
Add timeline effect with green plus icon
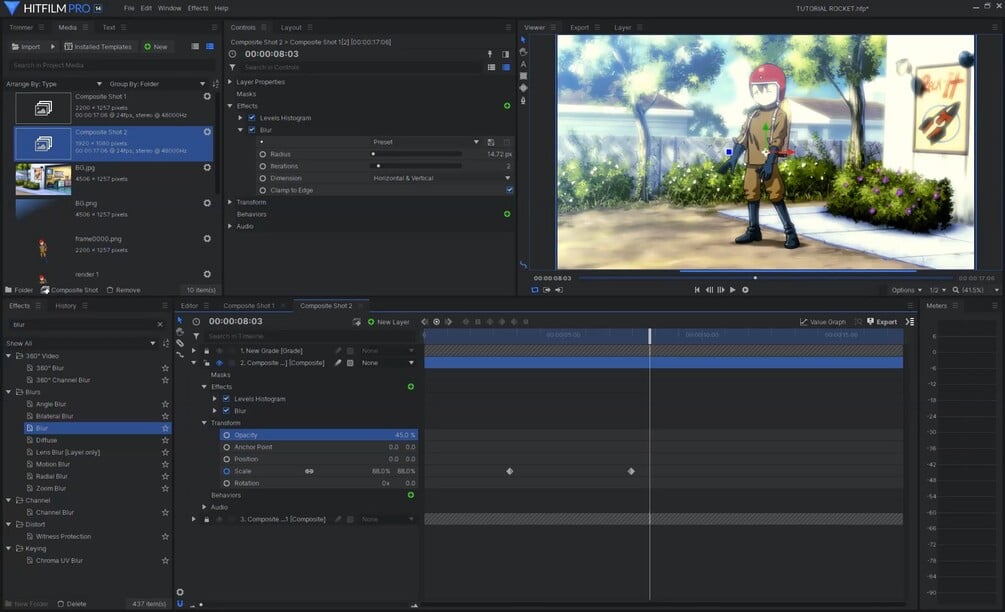click(x=411, y=386)
